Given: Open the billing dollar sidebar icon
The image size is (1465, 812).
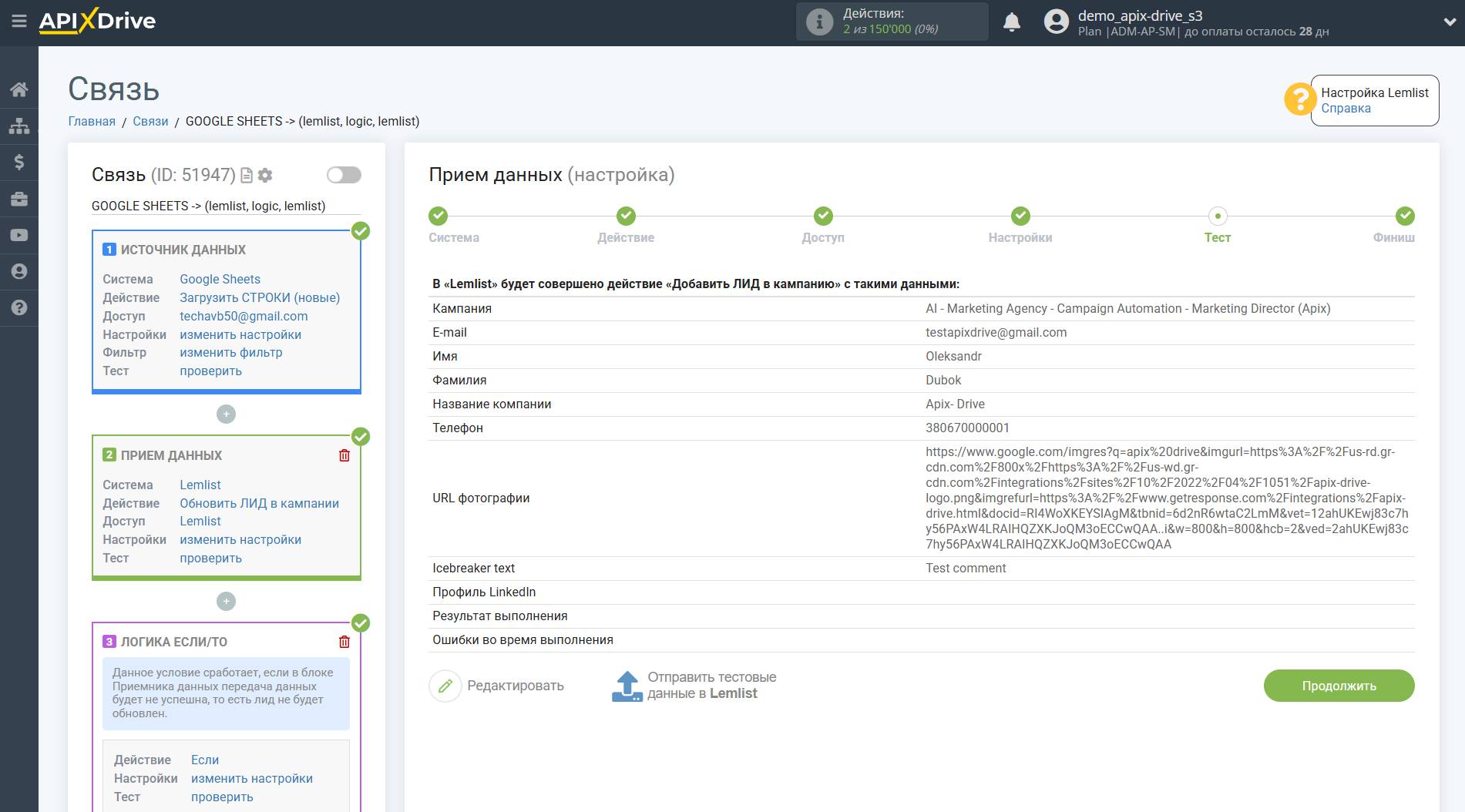Looking at the screenshot, I should click(19, 162).
